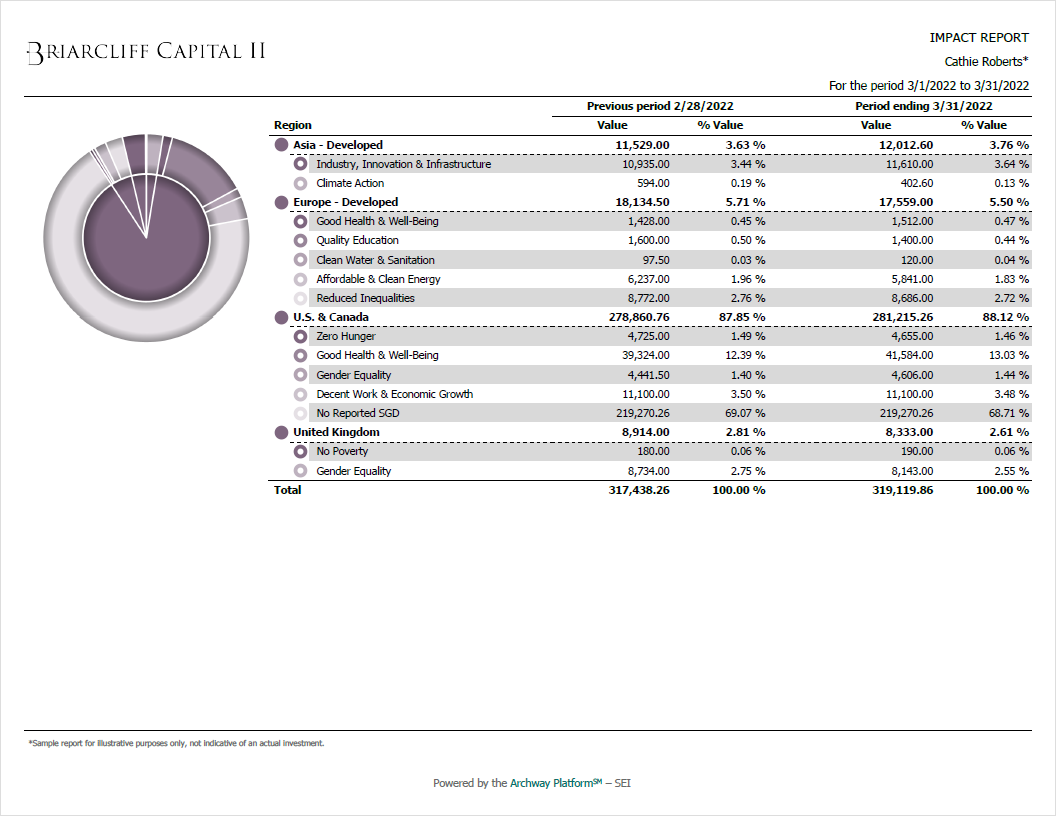Viewport: 1056px width, 816px height.
Task: Click the United Kingdom legend dot
Action: 281,432
